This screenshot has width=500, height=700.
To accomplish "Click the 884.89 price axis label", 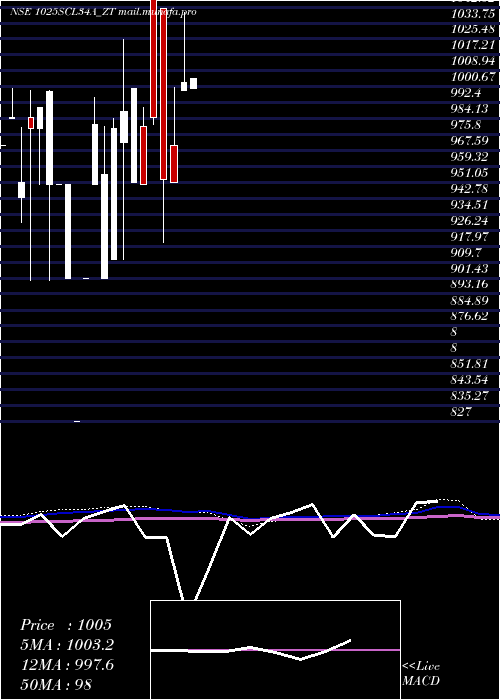I will click(x=469, y=300).
